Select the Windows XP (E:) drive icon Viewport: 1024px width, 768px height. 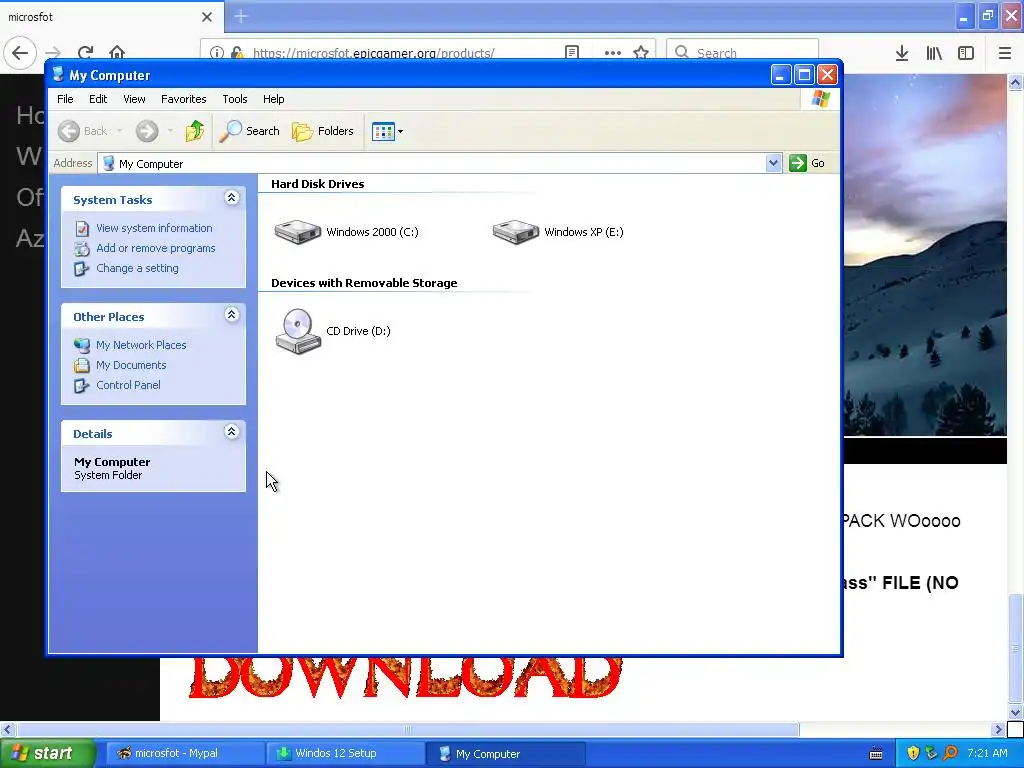click(x=516, y=232)
